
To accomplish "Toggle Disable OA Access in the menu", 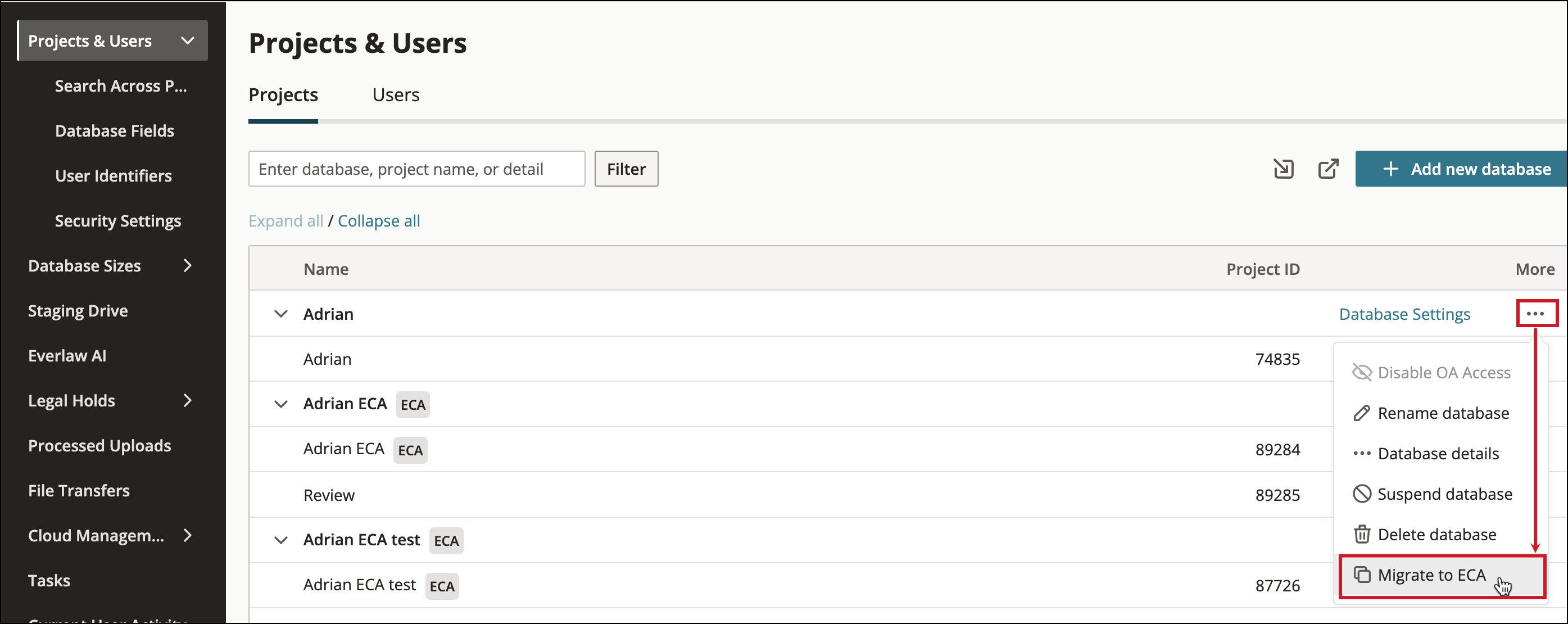I will tap(1430, 372).
